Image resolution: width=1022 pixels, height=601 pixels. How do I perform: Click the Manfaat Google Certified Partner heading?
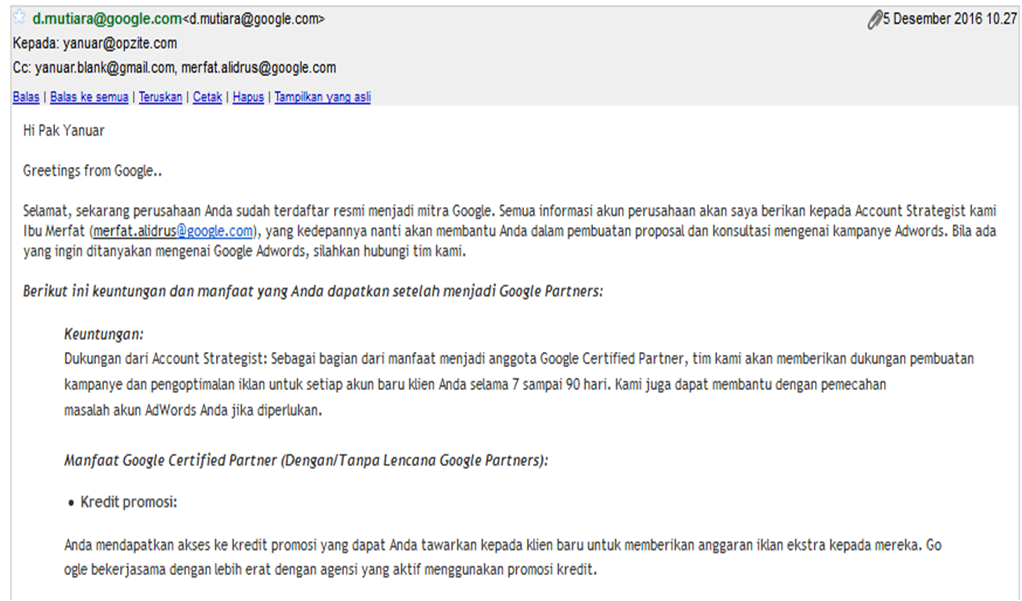[x=306, y=461]
